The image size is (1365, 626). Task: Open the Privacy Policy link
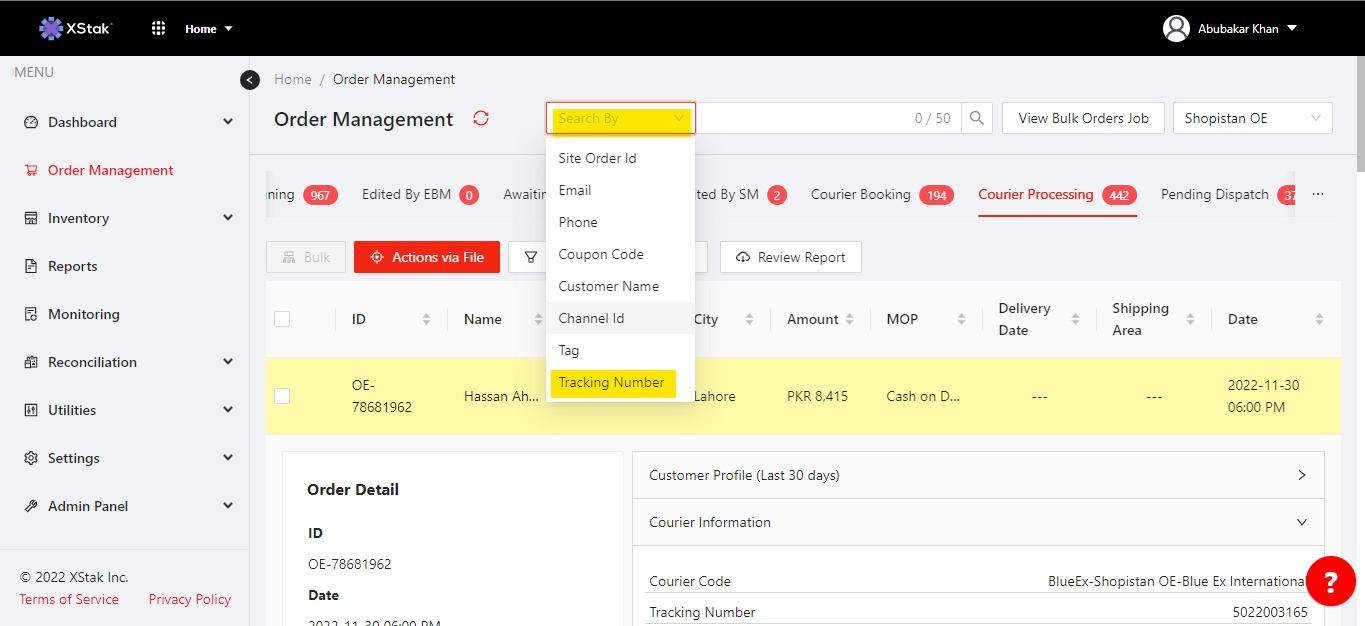[190, 599]
